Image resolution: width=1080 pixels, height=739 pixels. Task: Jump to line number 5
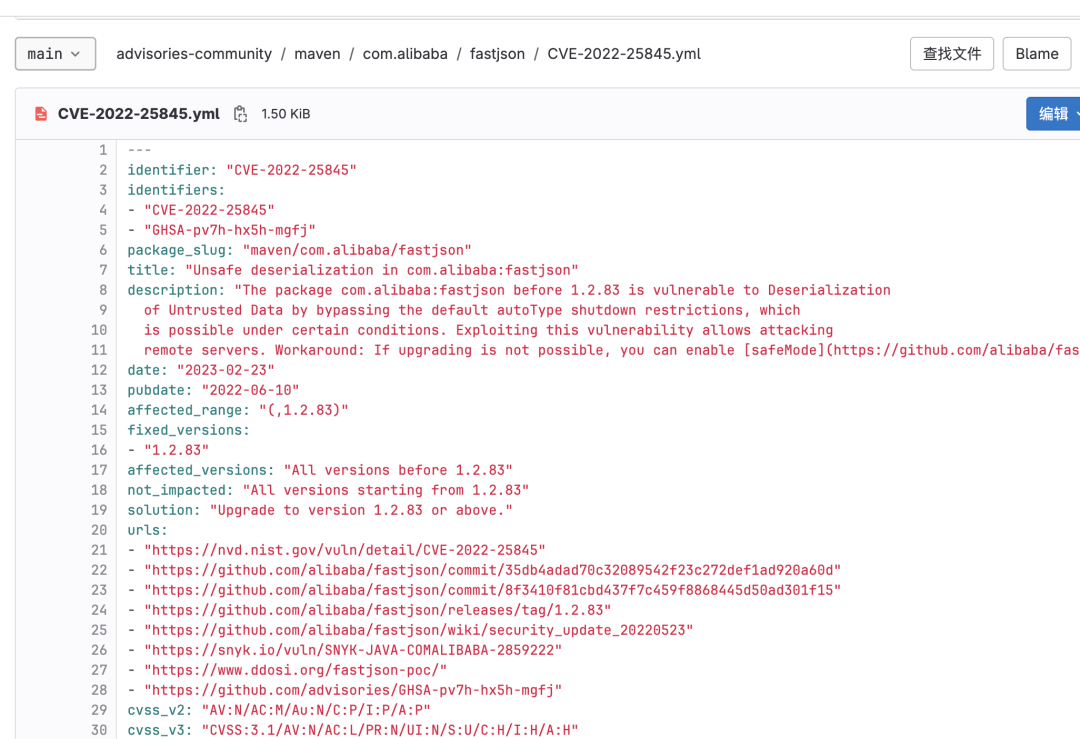point(103,230)
